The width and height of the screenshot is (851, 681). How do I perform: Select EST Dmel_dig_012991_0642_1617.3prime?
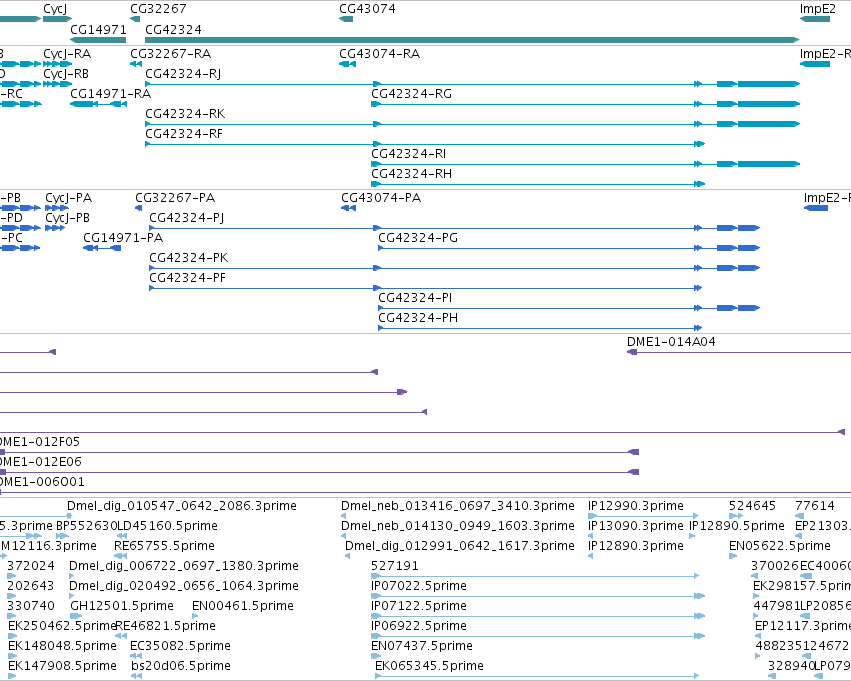coord(460,546)
